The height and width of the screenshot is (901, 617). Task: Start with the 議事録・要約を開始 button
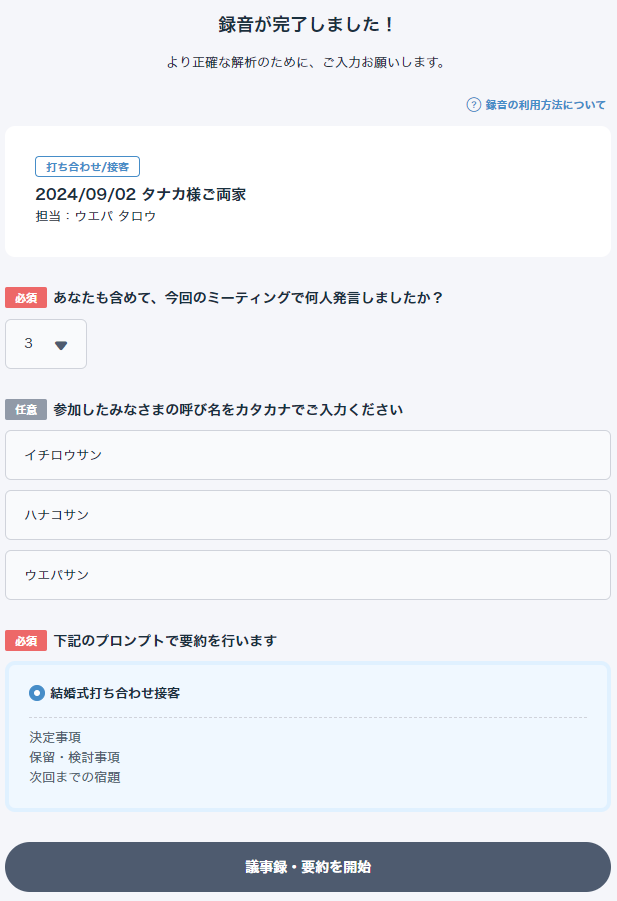[x=308, y=867]
